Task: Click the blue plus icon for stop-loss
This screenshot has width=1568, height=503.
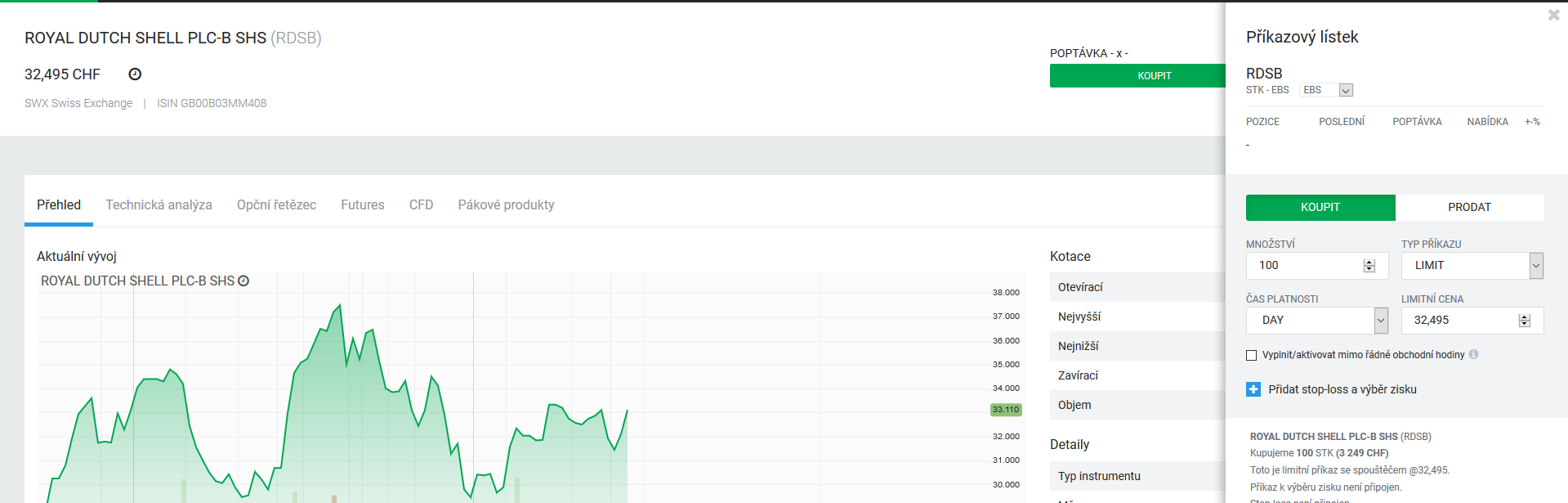Action: coord(1253,389)
